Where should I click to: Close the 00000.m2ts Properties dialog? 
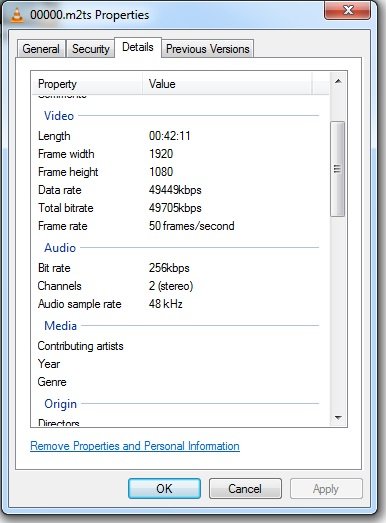pyautogui.click(x=347, y=10)
